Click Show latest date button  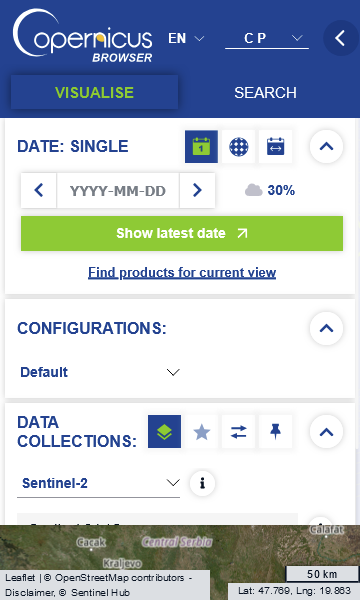[182, 233]
